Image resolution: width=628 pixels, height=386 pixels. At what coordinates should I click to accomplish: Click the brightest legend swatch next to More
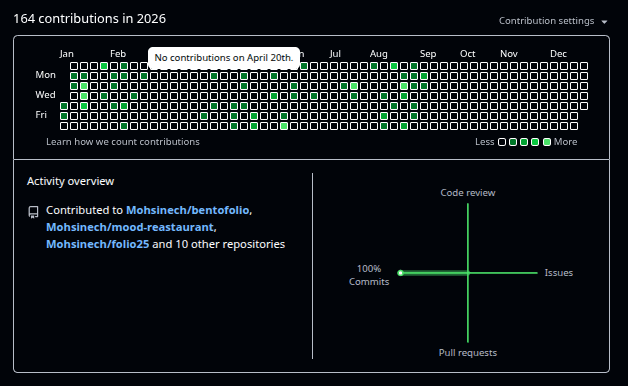click(547, 142)
